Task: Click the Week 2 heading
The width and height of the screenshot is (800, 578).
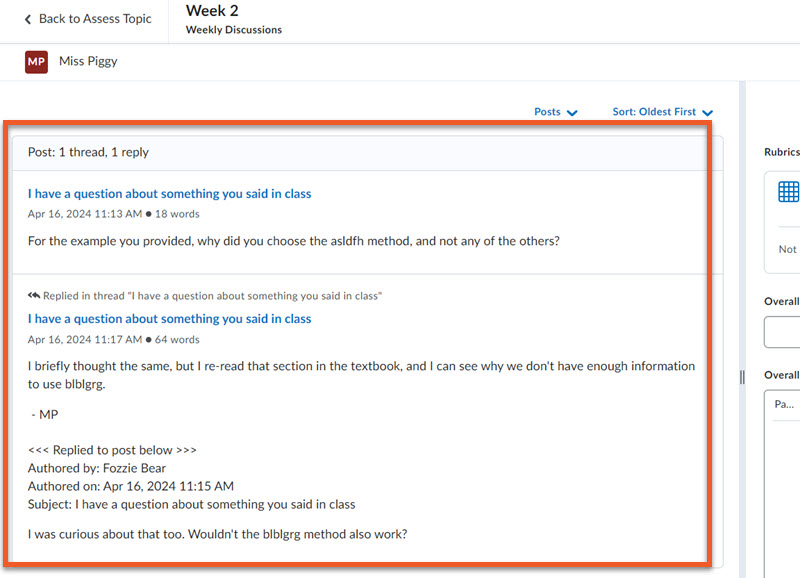Action: tap(212, 11)
